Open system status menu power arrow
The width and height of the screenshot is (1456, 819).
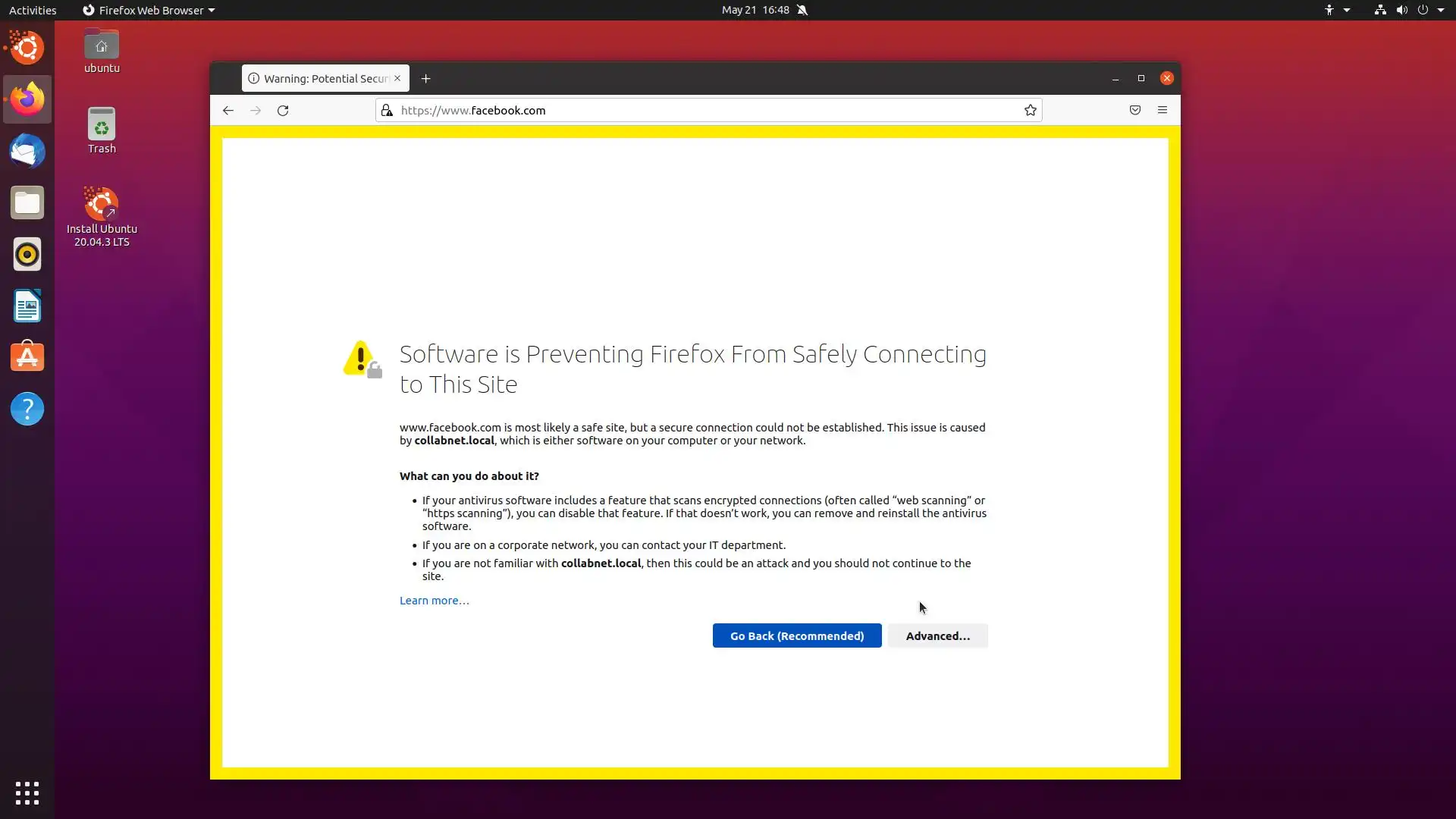tap(1440, 10)
